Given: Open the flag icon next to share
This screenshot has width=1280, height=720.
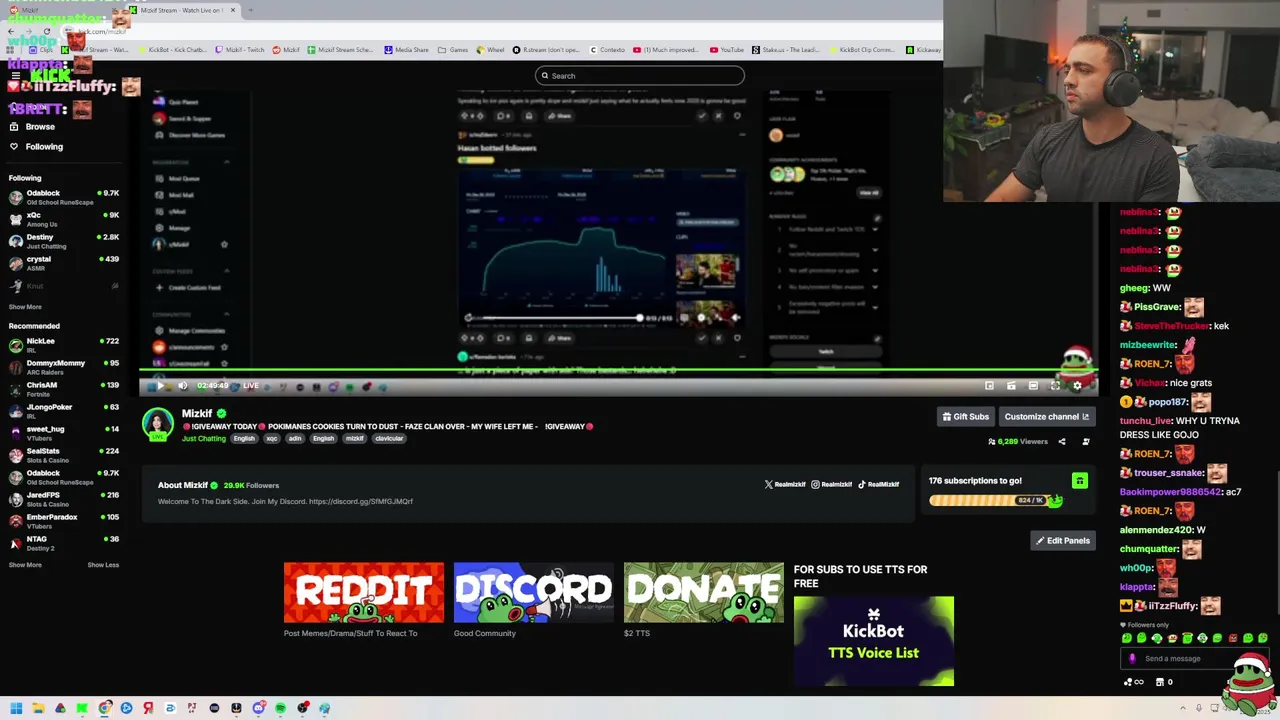Looking at the screenshot, I should tap(1086, 442).
